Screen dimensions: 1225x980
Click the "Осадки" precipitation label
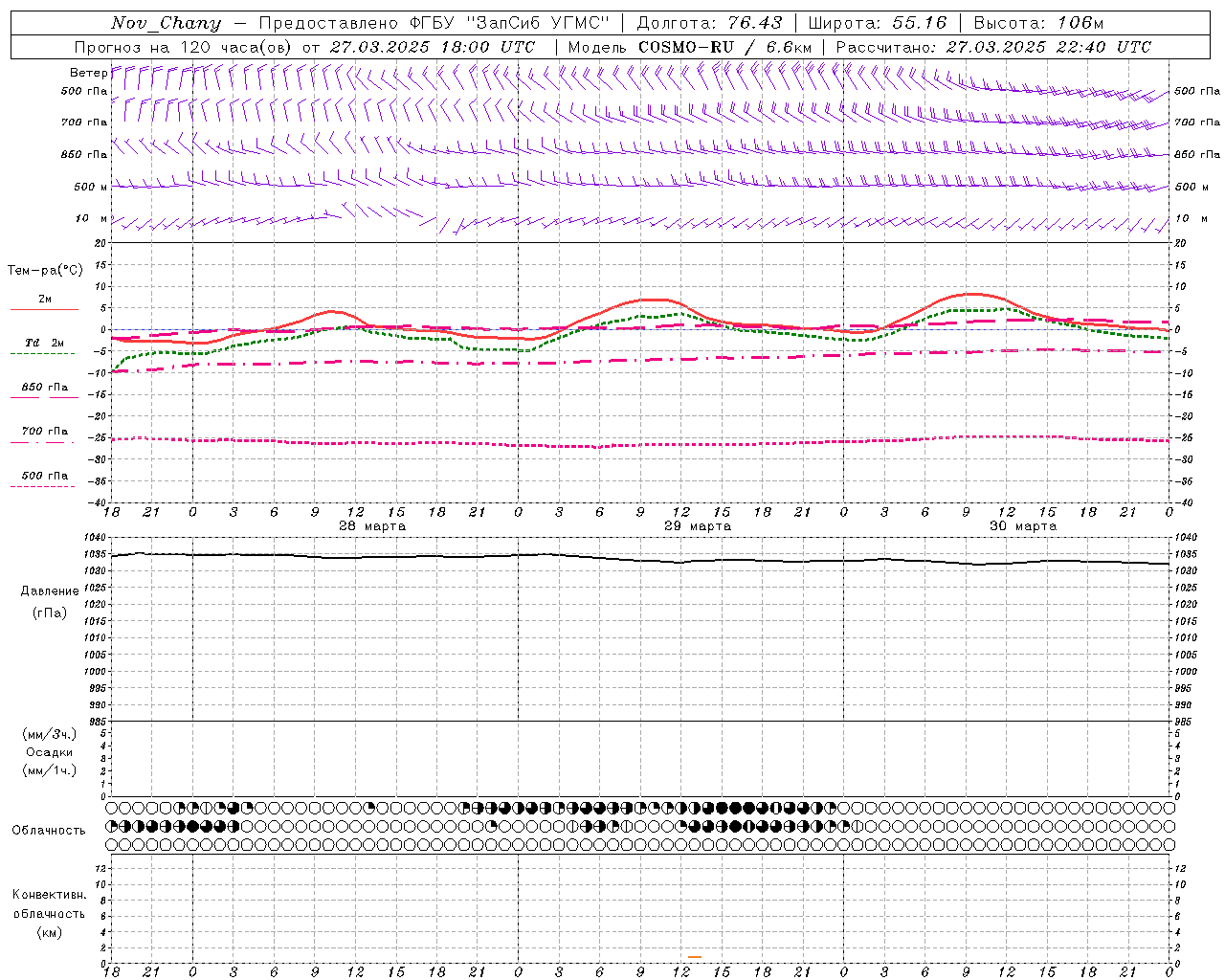tap(50, 752)
